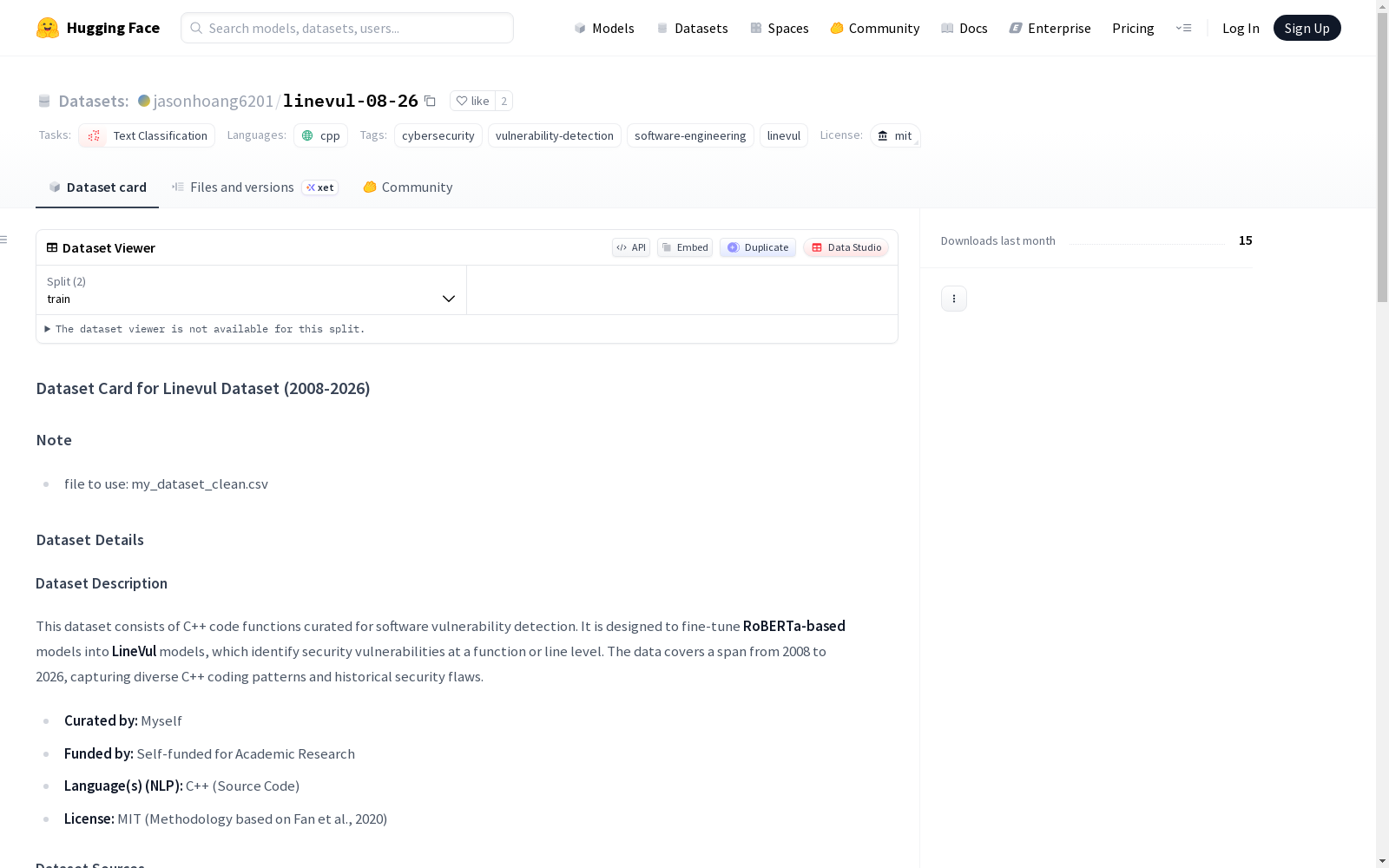Viewport: 1389px width, 868px height.
Task: Switch to Dataset card tab
Action: click(97, 187)
